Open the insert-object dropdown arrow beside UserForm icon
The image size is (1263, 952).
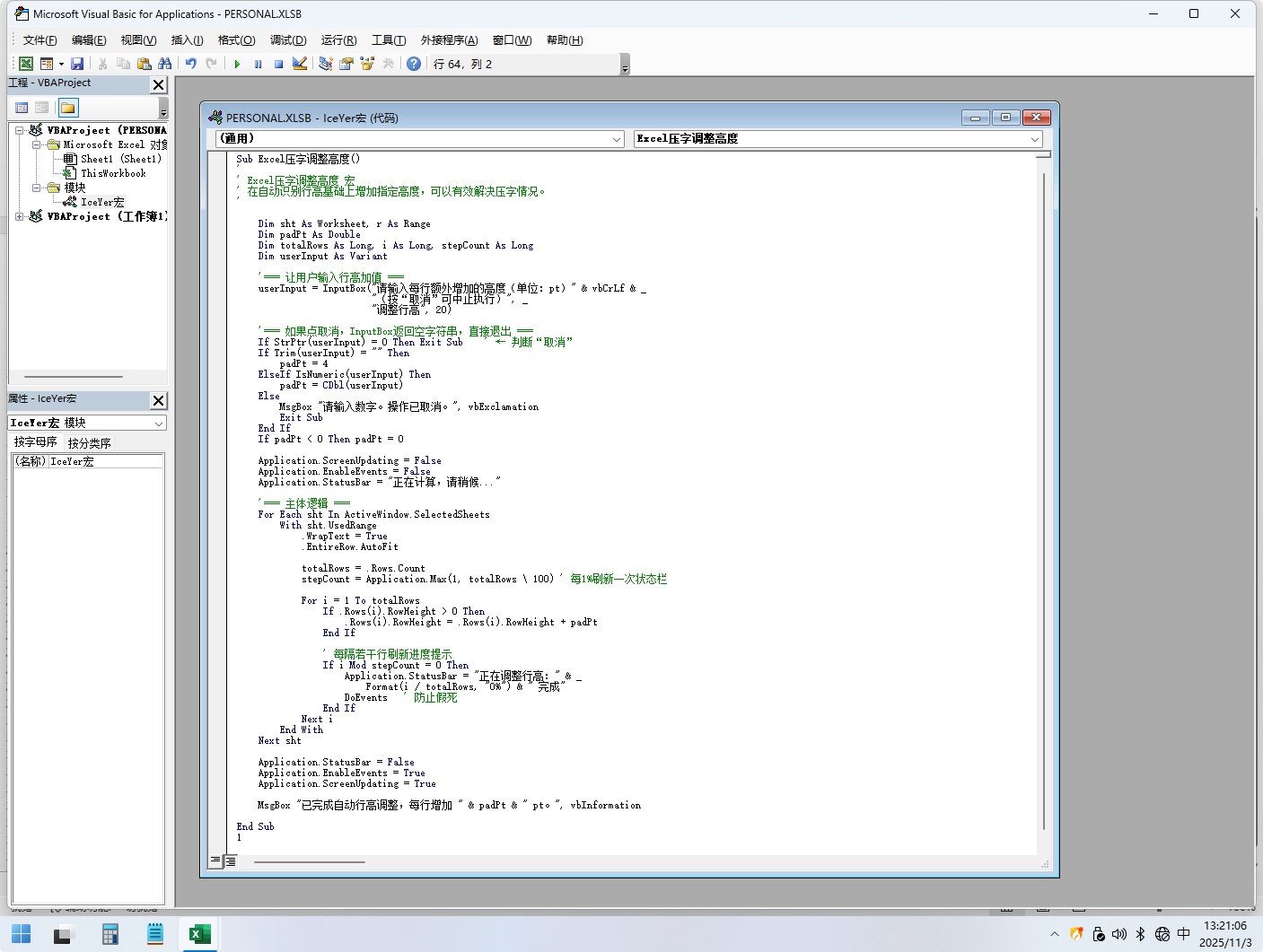(x=61, y=64)
